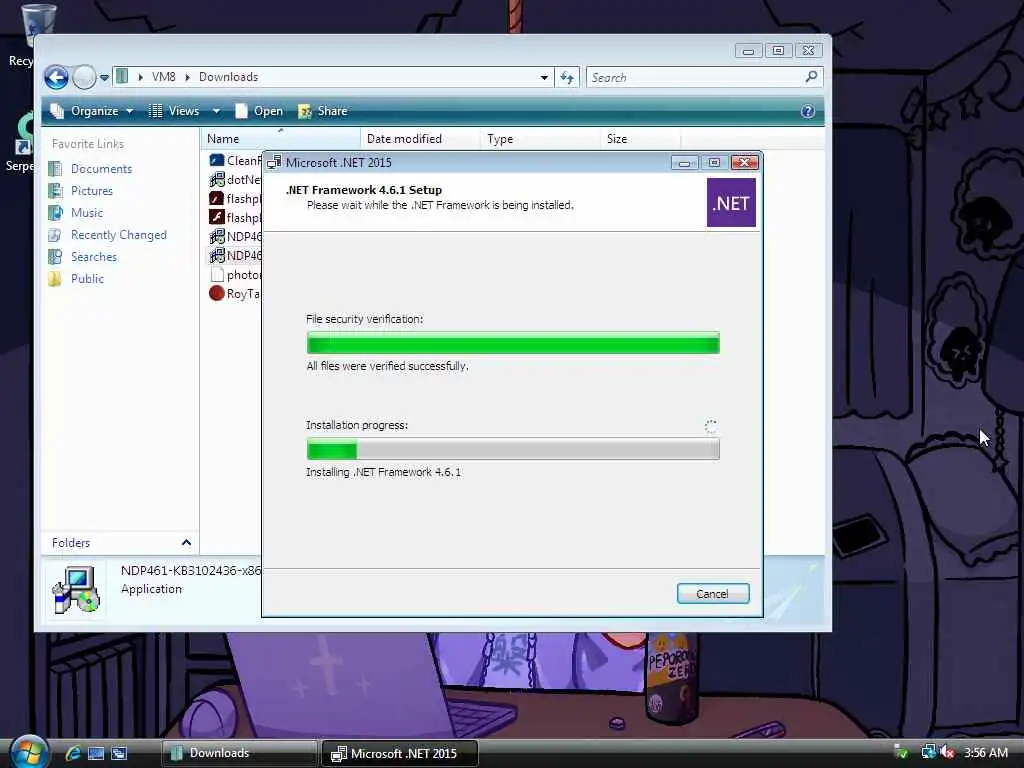
Task: Sort files by Type column
Action: [x=541, y=138]
